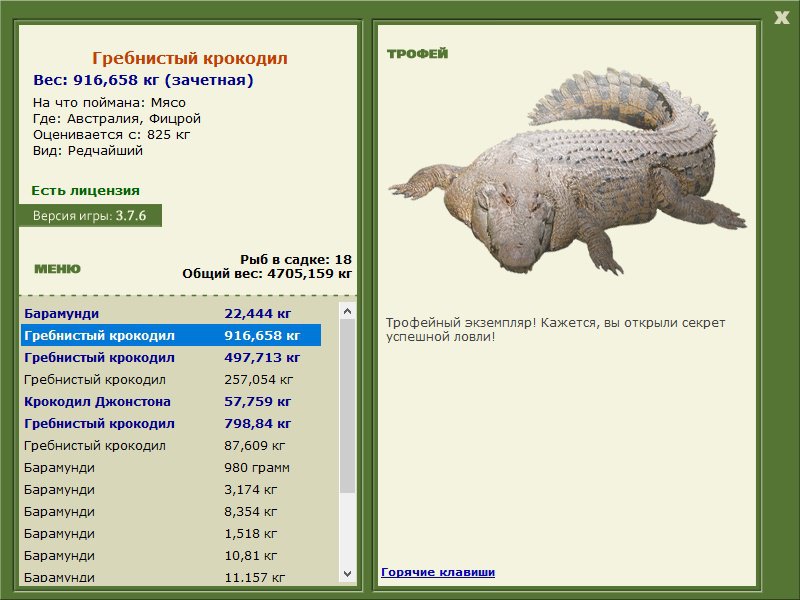Select the Гребнистый крокодил 916,658 кг row

171,335
